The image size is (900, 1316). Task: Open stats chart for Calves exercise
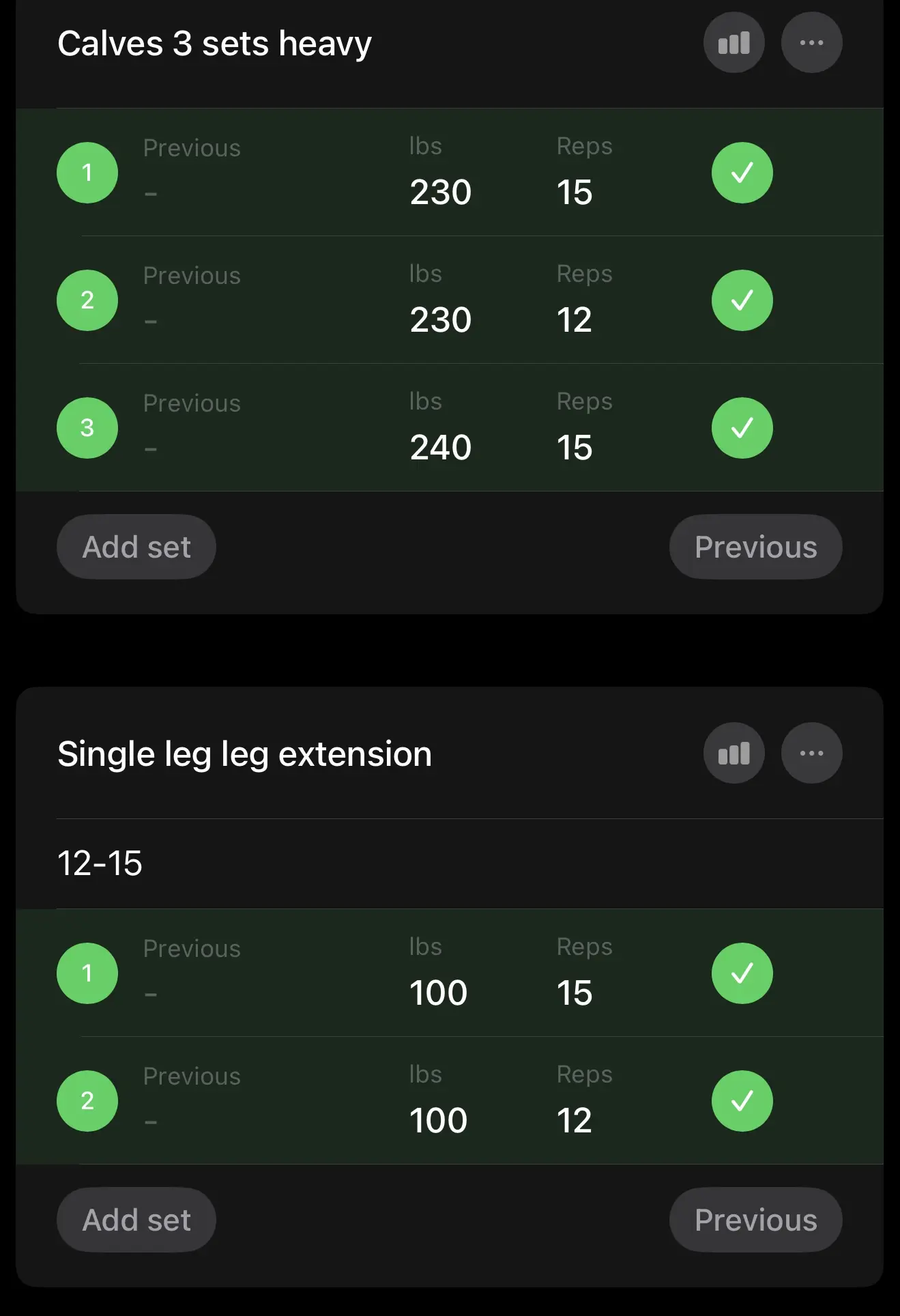coord(734,43)
